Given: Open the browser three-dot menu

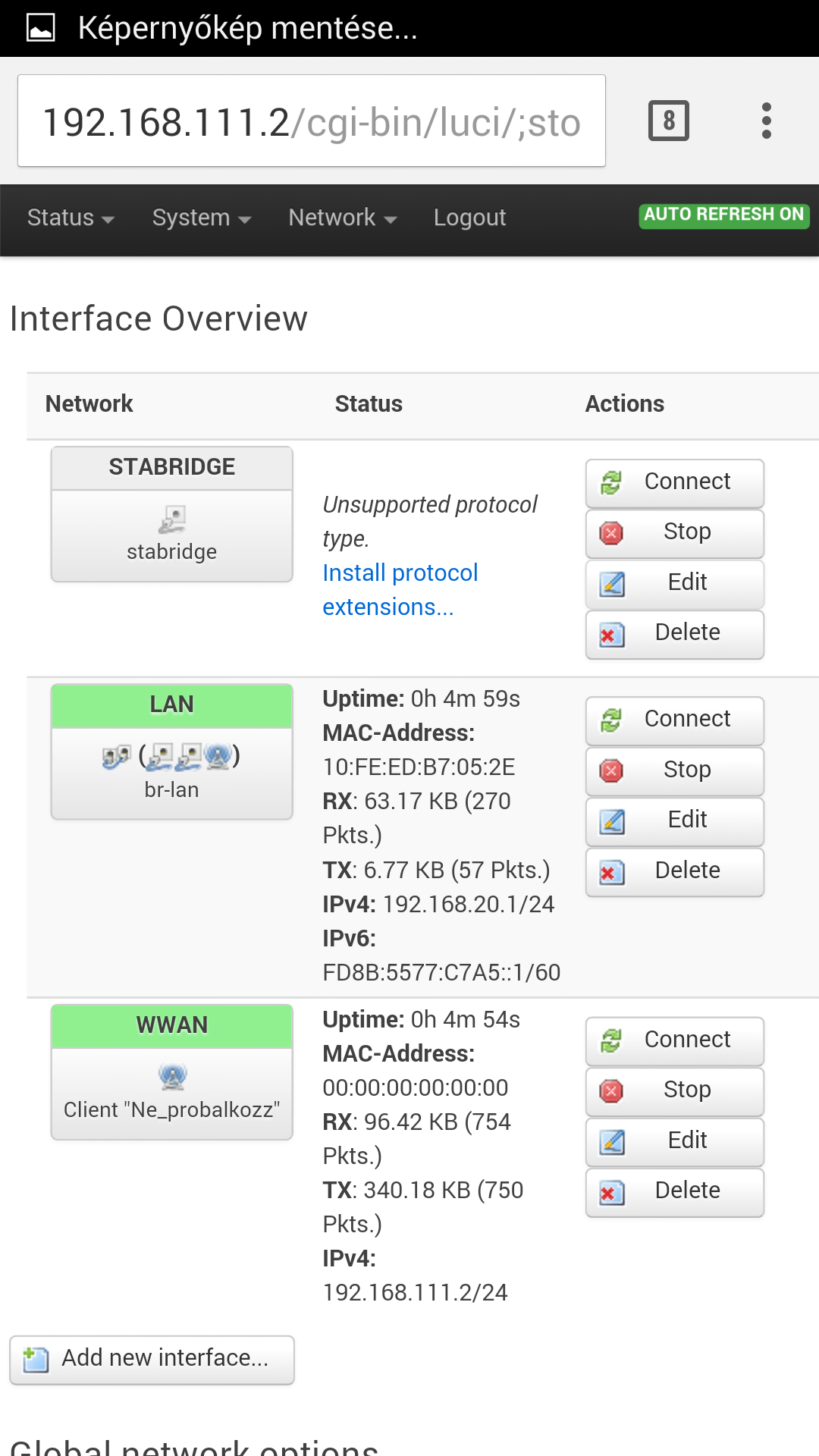Looking at the screenshot, I should pos(766,121).
